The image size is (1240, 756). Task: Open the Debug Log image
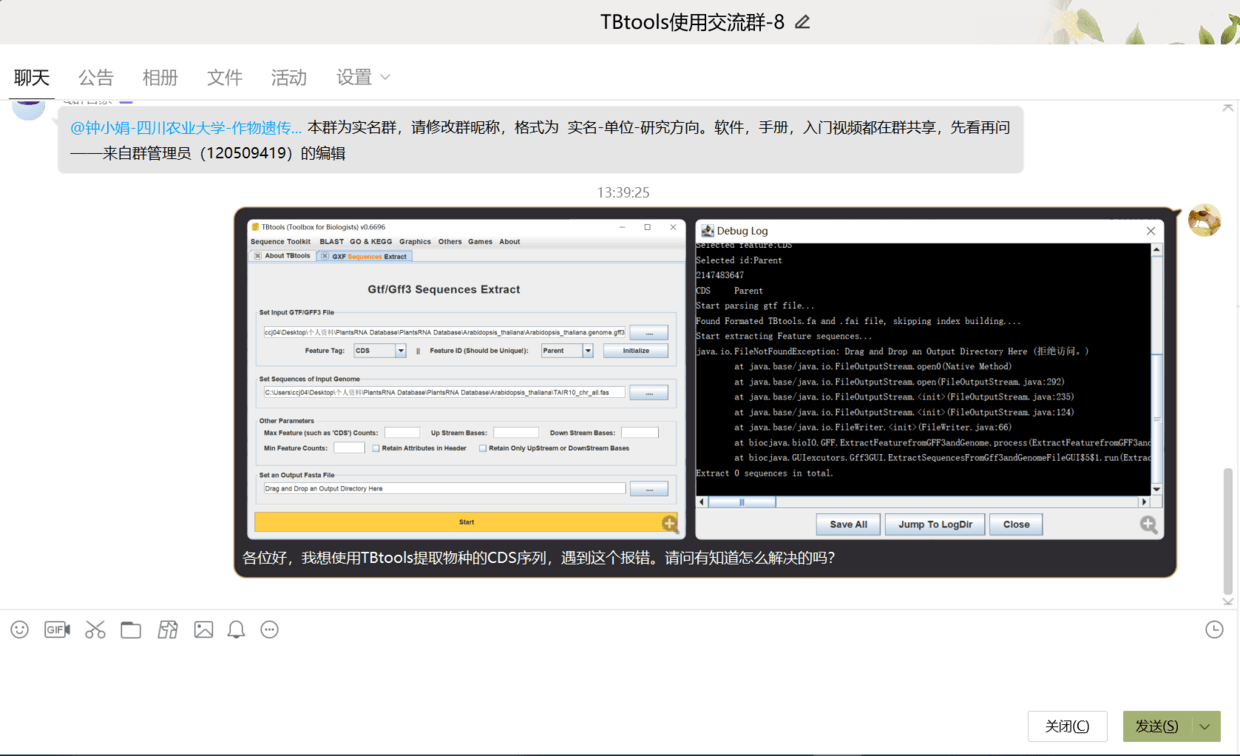click(930, 379)
